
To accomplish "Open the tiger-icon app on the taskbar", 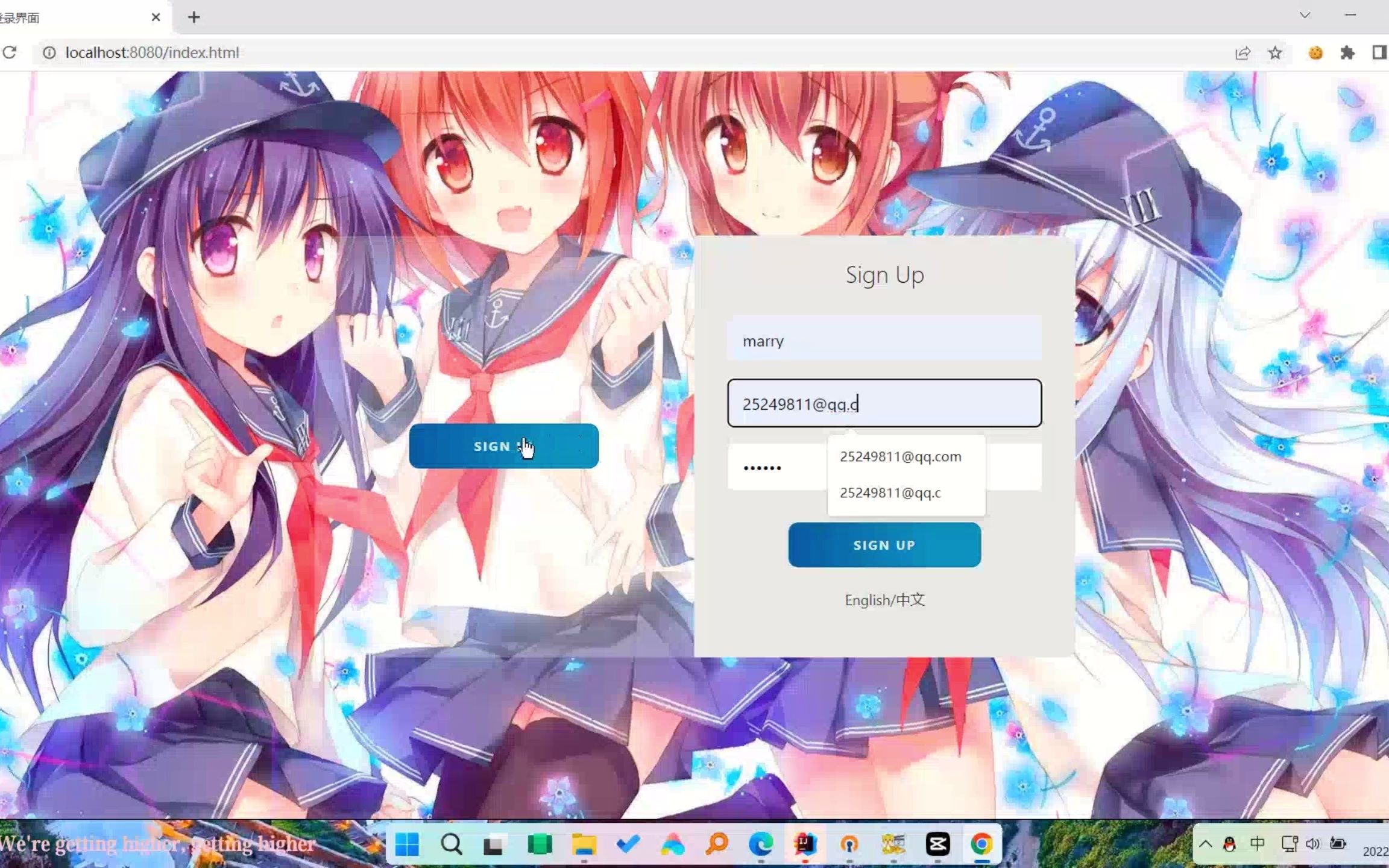I will (x=893, y=844).
